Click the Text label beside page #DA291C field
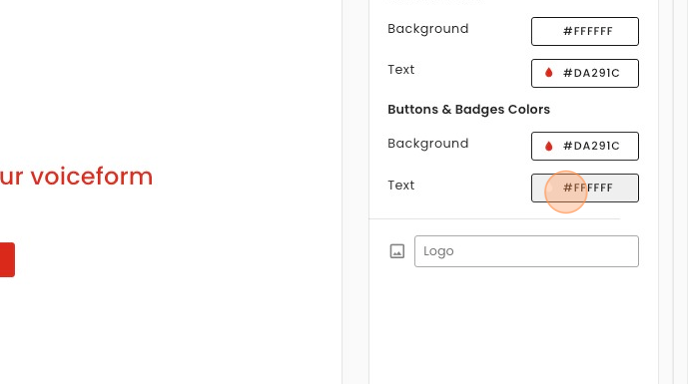The image size is (688, 384). (401, 70)
